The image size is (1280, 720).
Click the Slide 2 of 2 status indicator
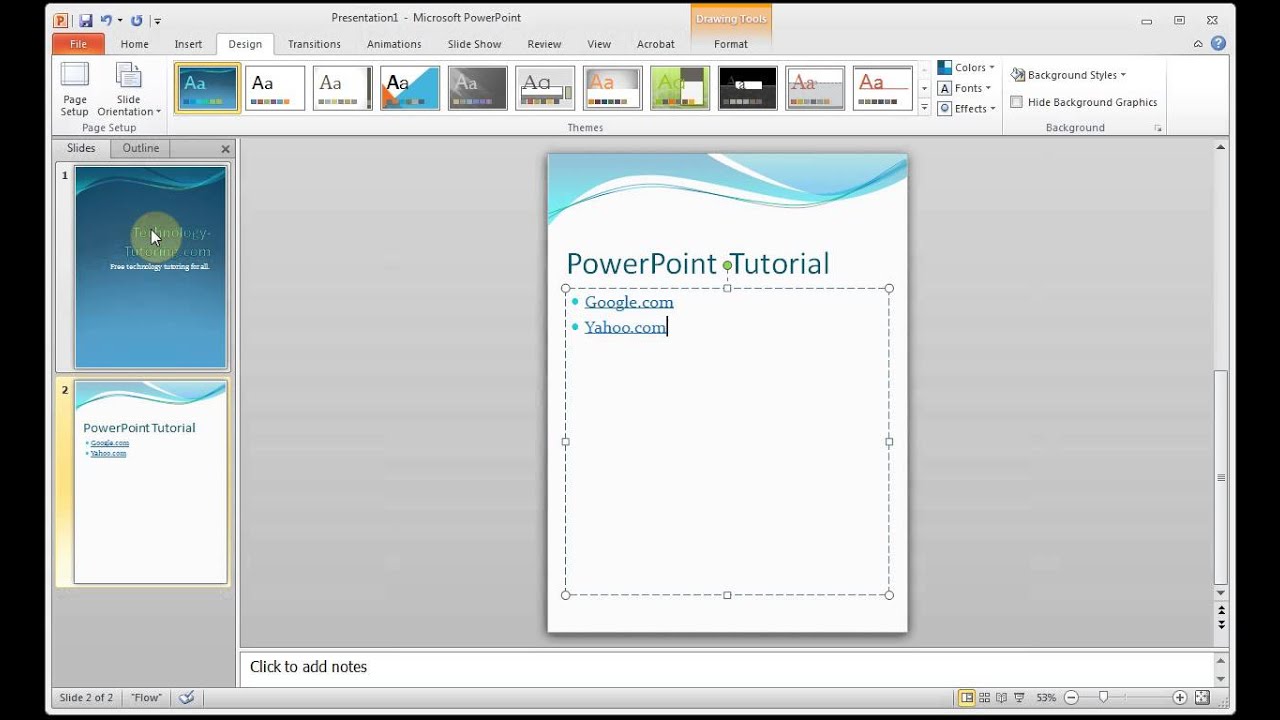coord(86,698)
